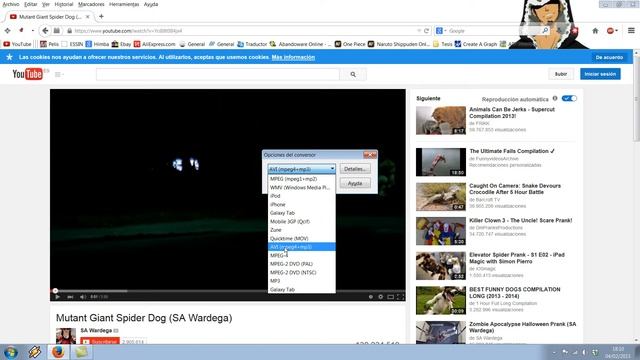Image resolution: width=640 pixels, height=360 pixels.
Task: Click the YouTube search magnifier button
Action: 353,74
